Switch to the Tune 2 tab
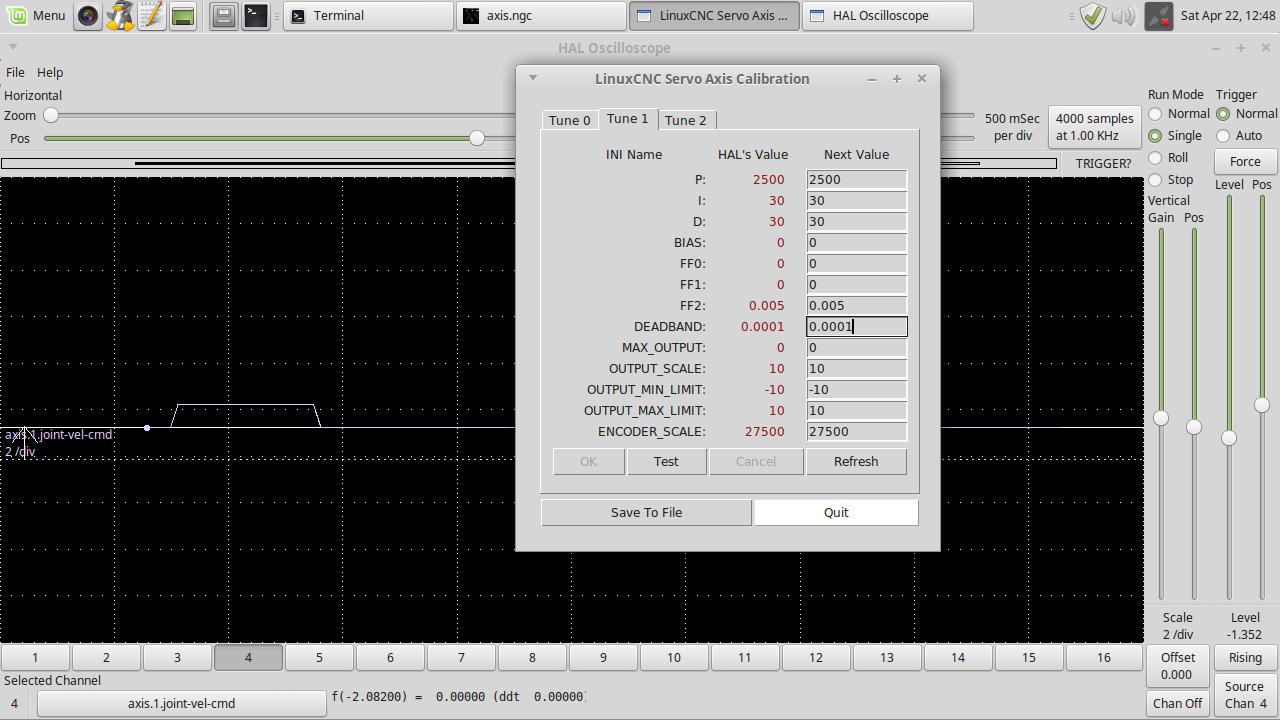 click(686, 120)
